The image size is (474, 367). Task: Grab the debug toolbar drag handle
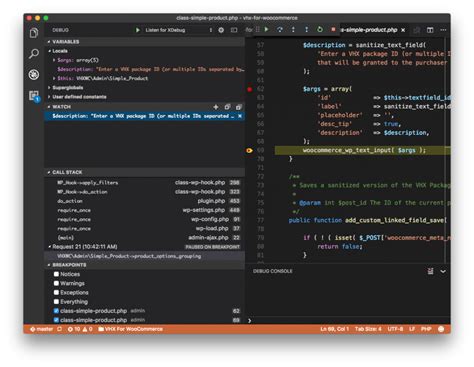[x=257, y=29]
